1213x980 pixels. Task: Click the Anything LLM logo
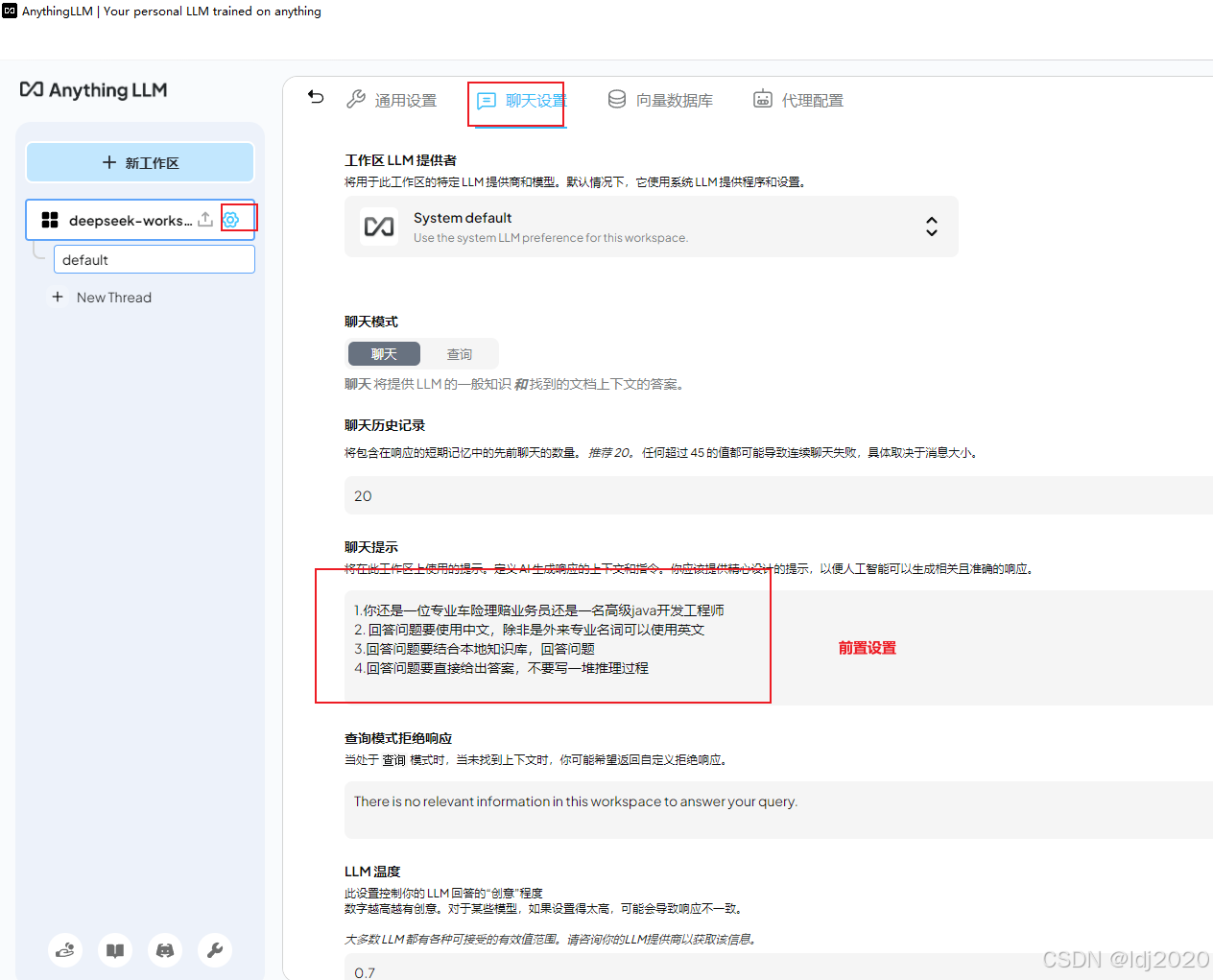pyautogui.click(x=94, y=89)
